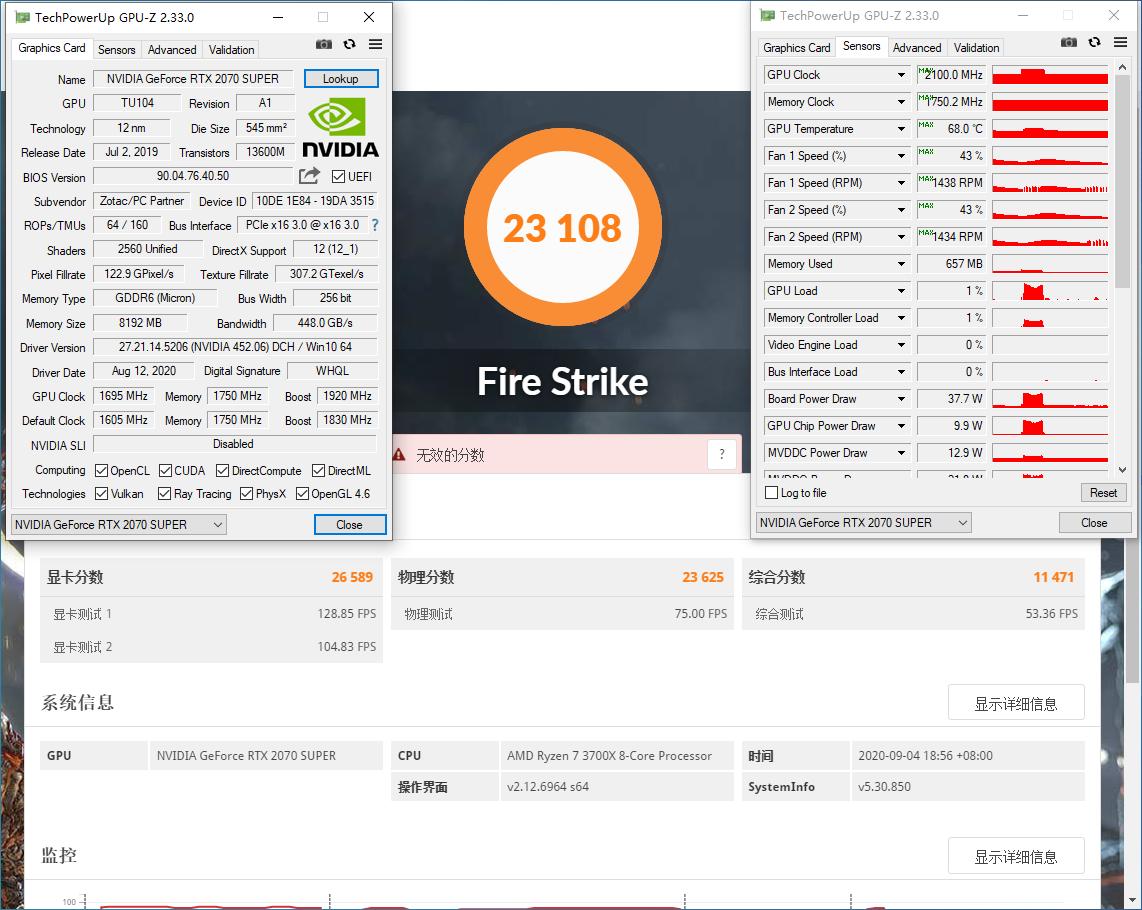Click Driver Version field value
This screenshot has width=1142, height=910.
(235, 347)
